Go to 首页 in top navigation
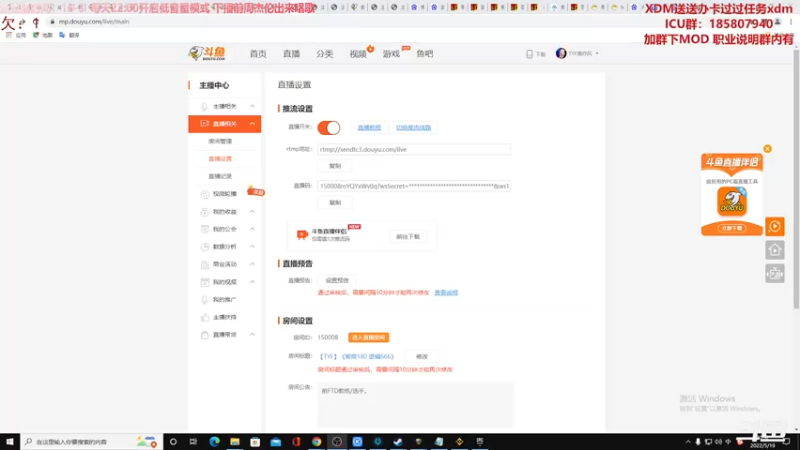800x450 pixels. pyautogui.click(x=258, y=54)
